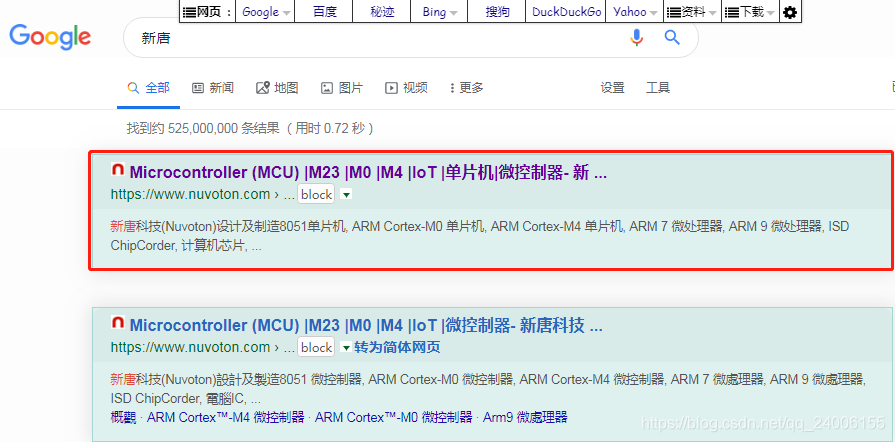Start voice search with microphone icon
This screenshot has height=442, width=895.
(x=636, y=38)
